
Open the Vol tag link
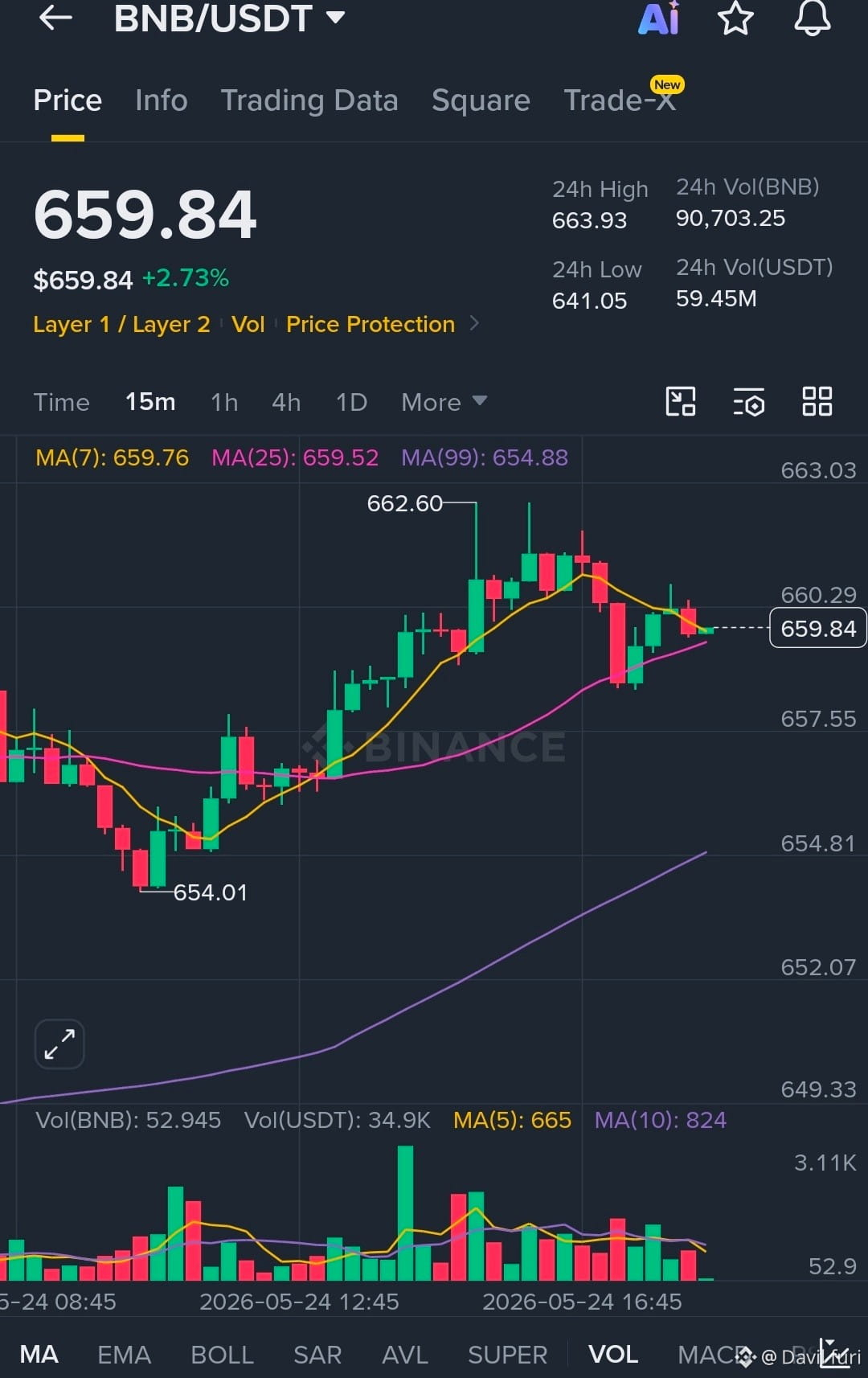[248, 324]
